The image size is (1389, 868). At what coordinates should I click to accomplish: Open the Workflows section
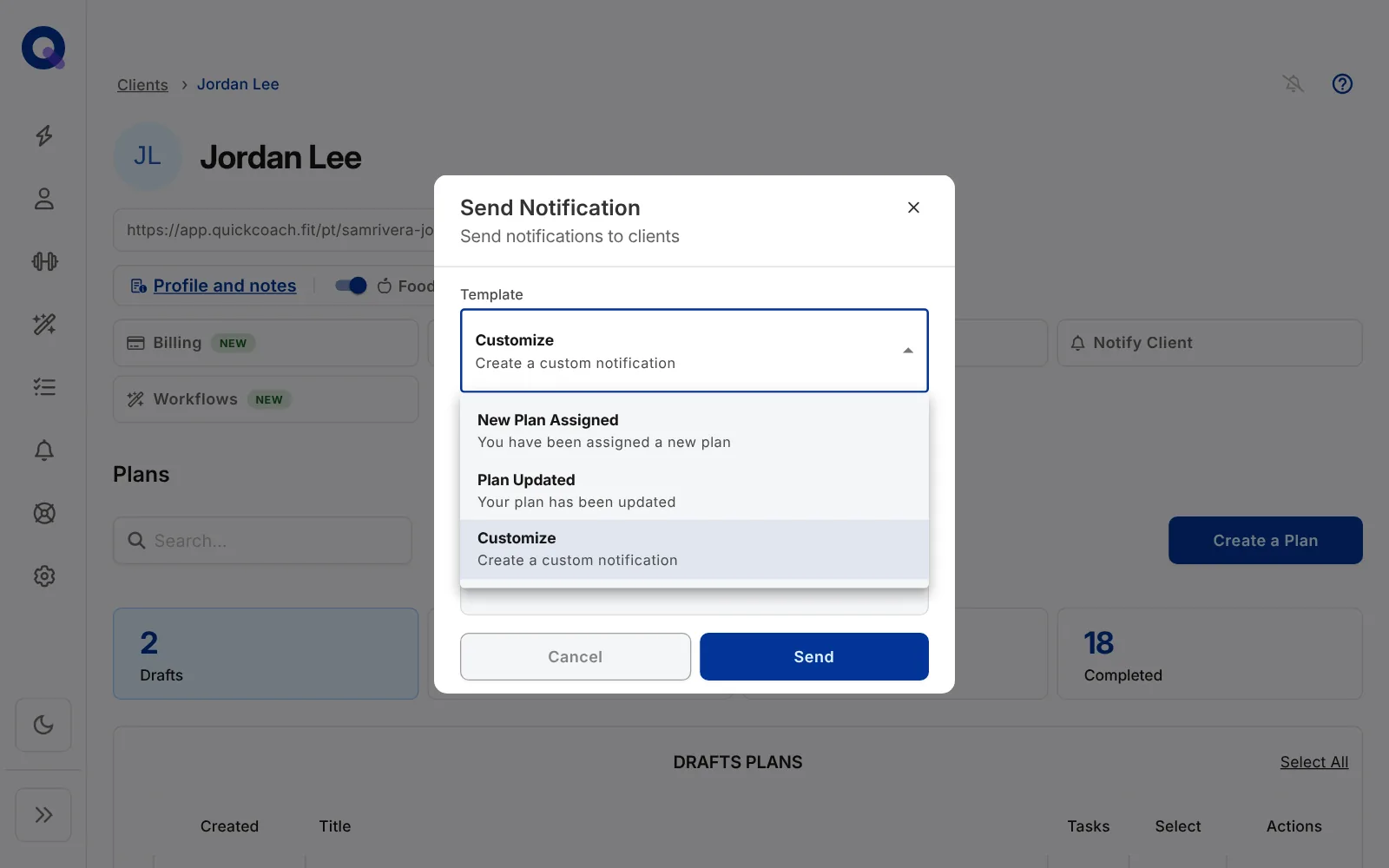(x=266, y=399)
